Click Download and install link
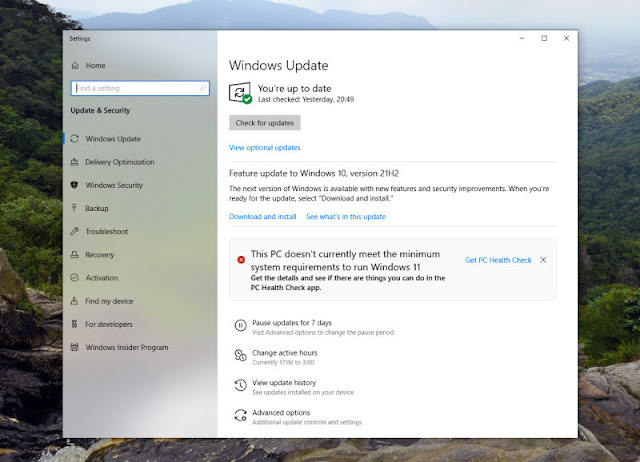 click(x=262, y=217)
